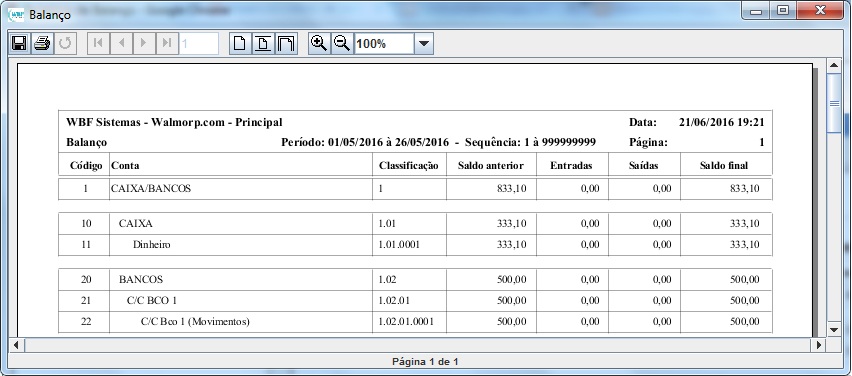Click the 'BANCOS' account name

141,280
